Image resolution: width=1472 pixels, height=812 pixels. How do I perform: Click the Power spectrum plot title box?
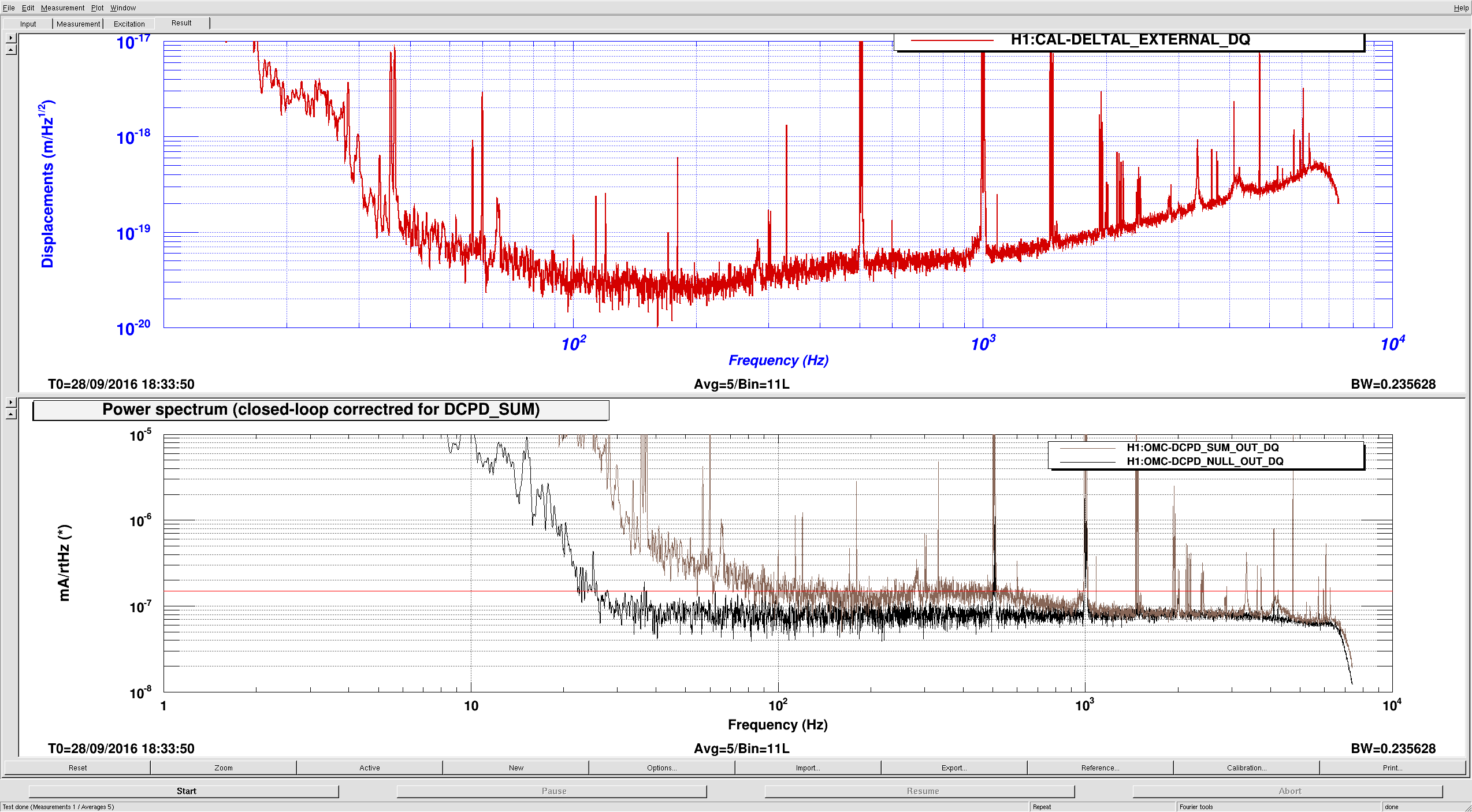tap(321, 410)
